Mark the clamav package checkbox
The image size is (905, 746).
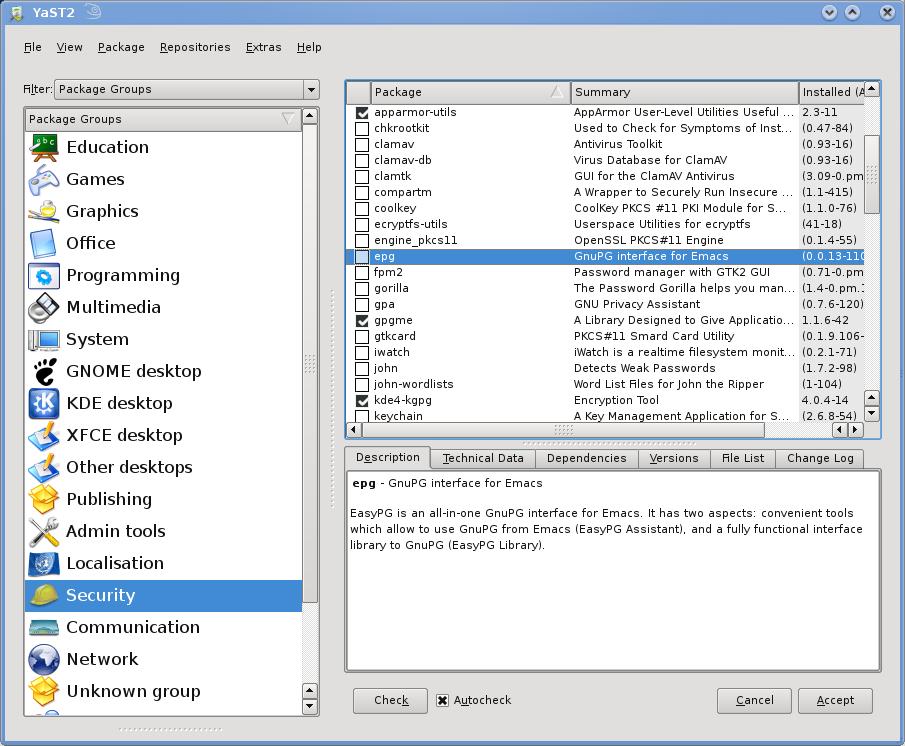click(362, 144)
